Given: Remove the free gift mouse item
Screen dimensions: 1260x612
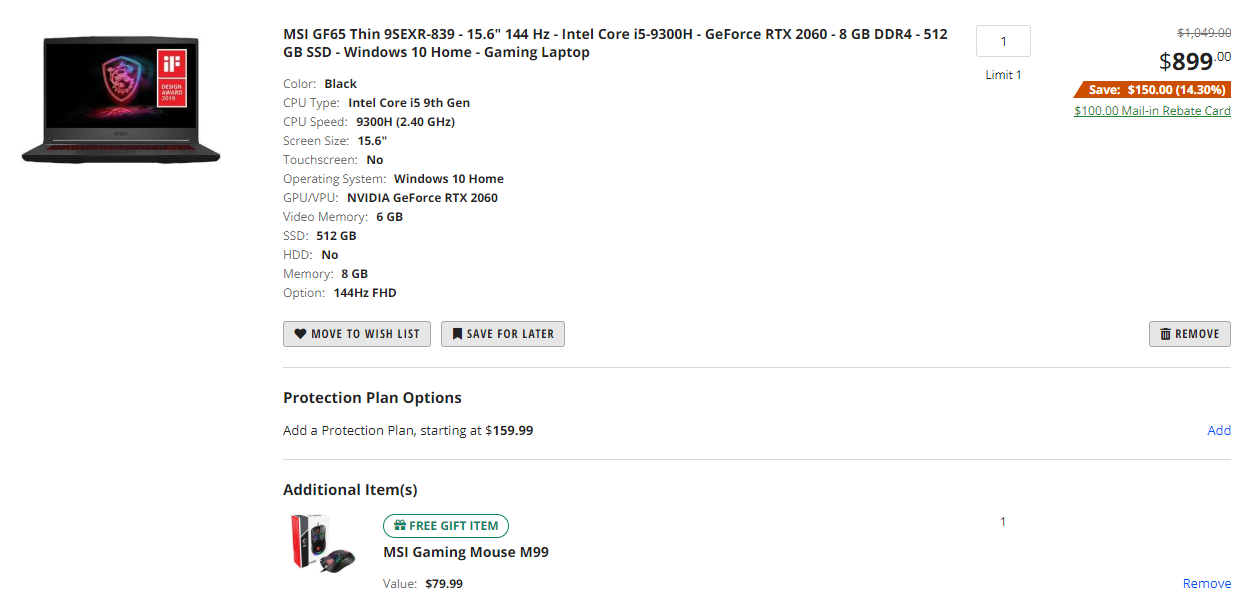Looking at the screenshot, I should click(1207, 583).
